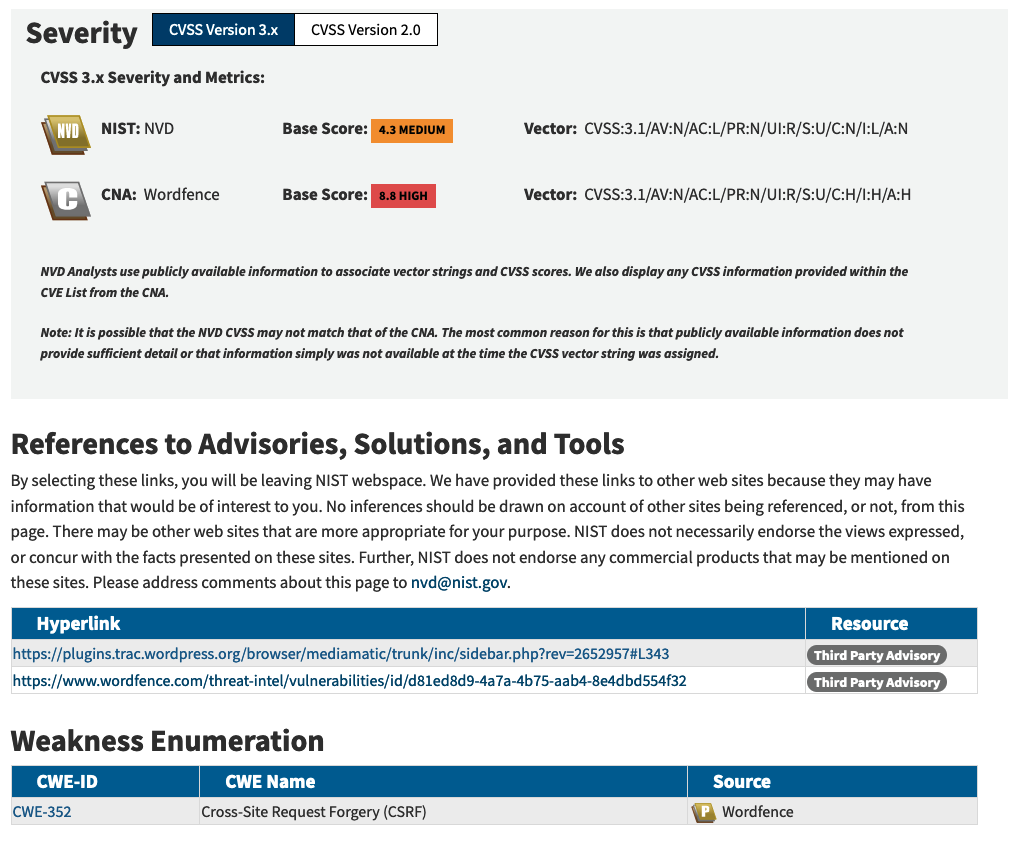Click the Third Party Advisory tag for plugins.trac link
The height and width of the screenshot is (845, 1010).
[x=876, y=655]
